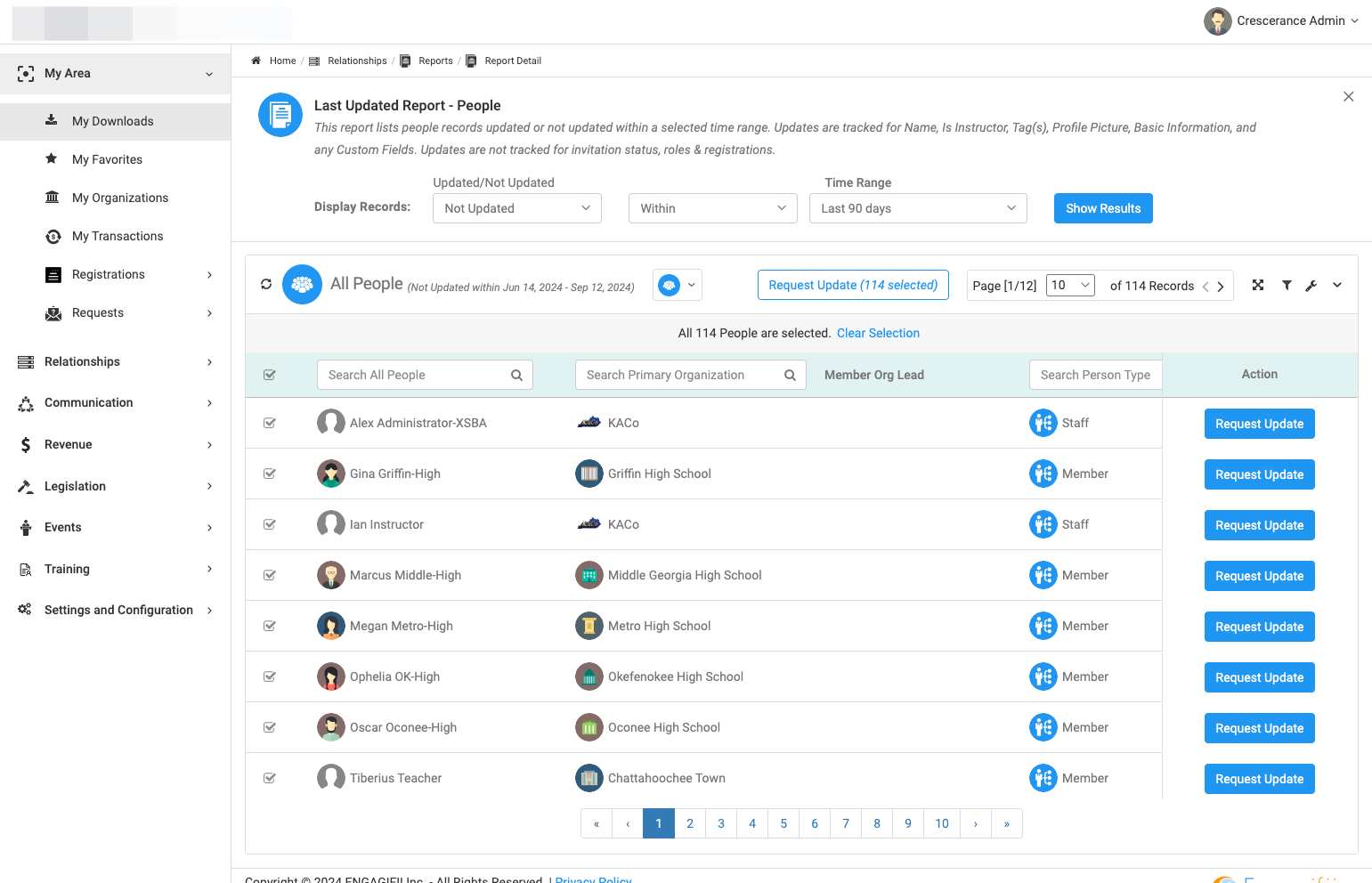
Task: Open My Organizations in sidebar
Action: (x=115, y=198)
